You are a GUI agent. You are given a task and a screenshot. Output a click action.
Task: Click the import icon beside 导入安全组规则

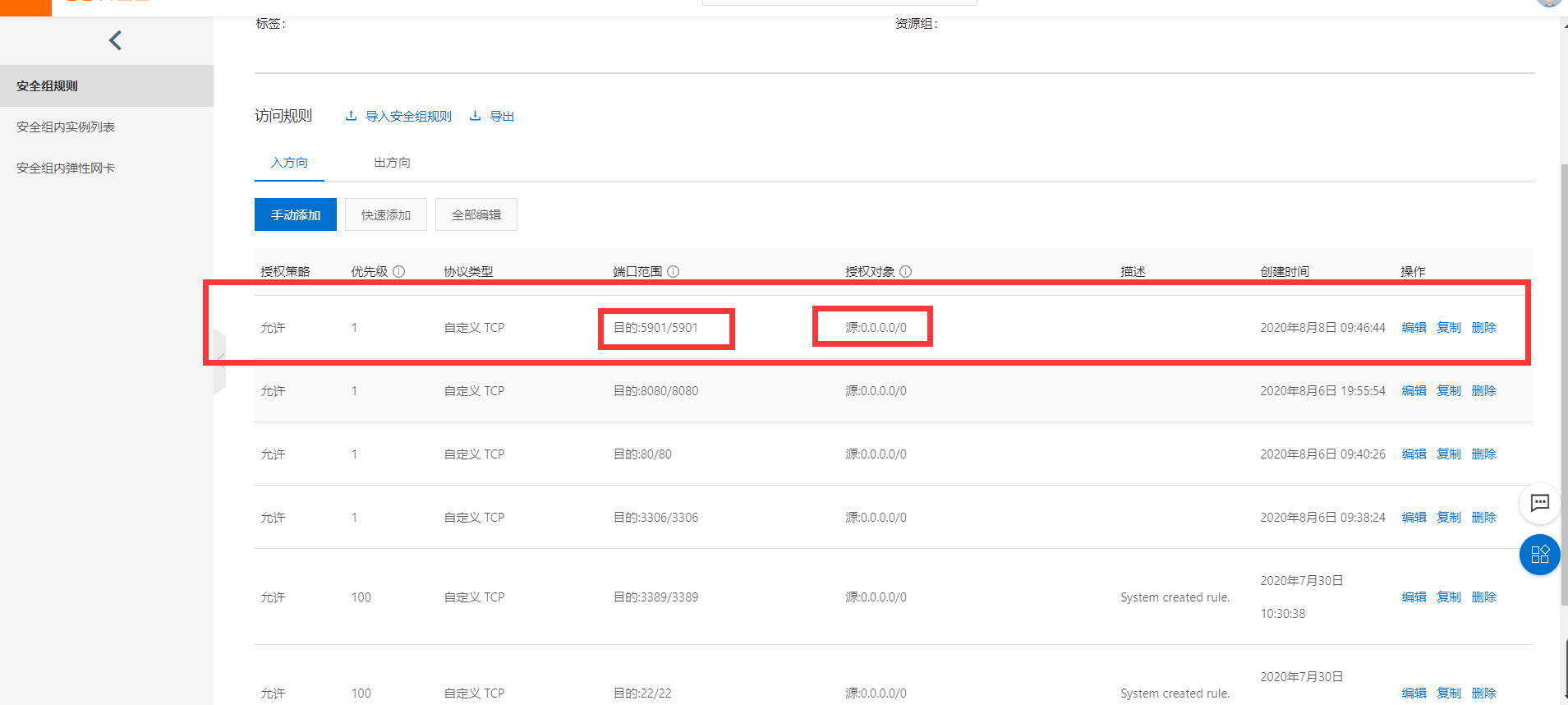point(351,116)
